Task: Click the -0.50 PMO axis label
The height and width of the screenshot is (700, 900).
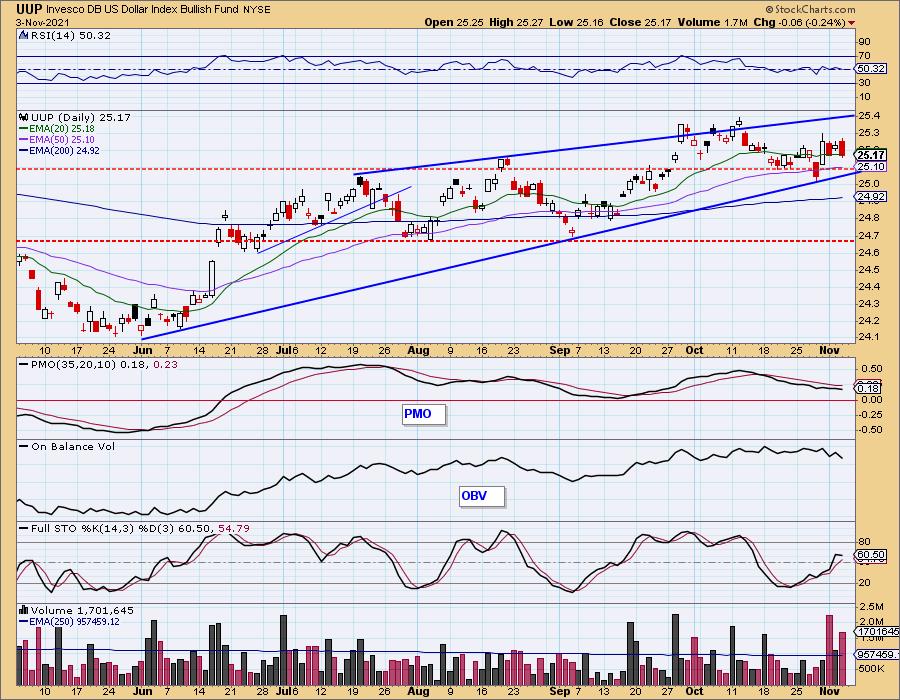Action: 870,430
